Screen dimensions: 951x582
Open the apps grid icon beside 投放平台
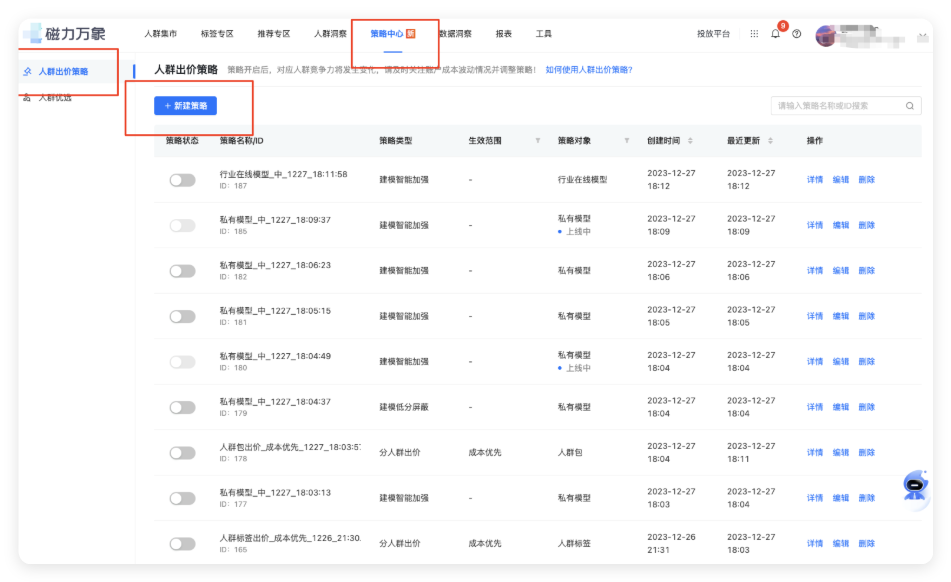pos(756,33)
